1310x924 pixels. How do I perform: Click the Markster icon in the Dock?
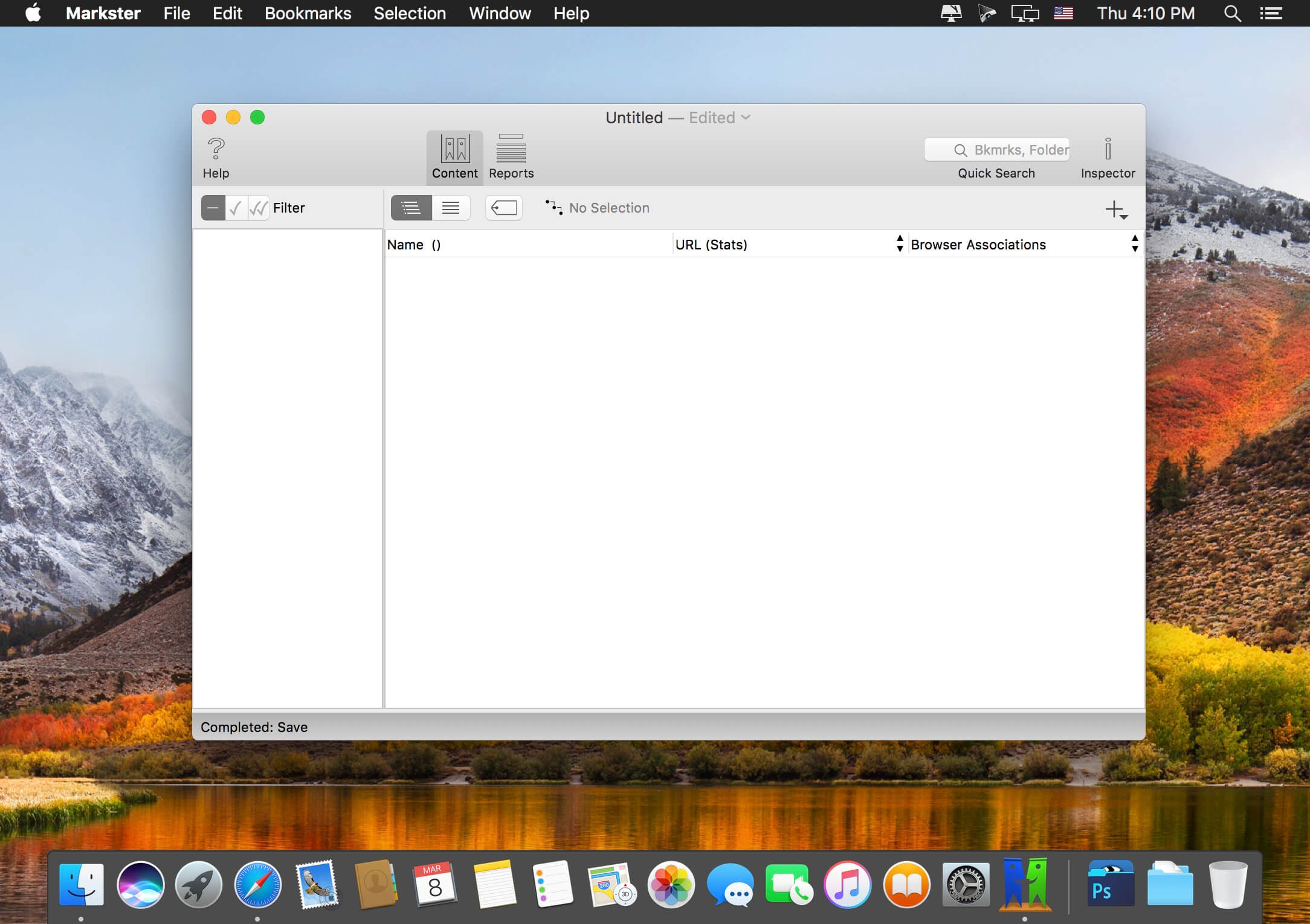click(1025, 884)
